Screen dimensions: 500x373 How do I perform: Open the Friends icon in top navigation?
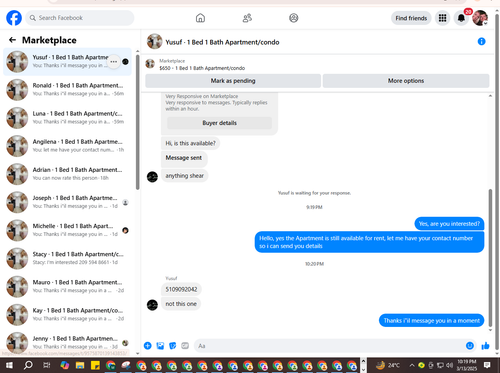[247, 18]
